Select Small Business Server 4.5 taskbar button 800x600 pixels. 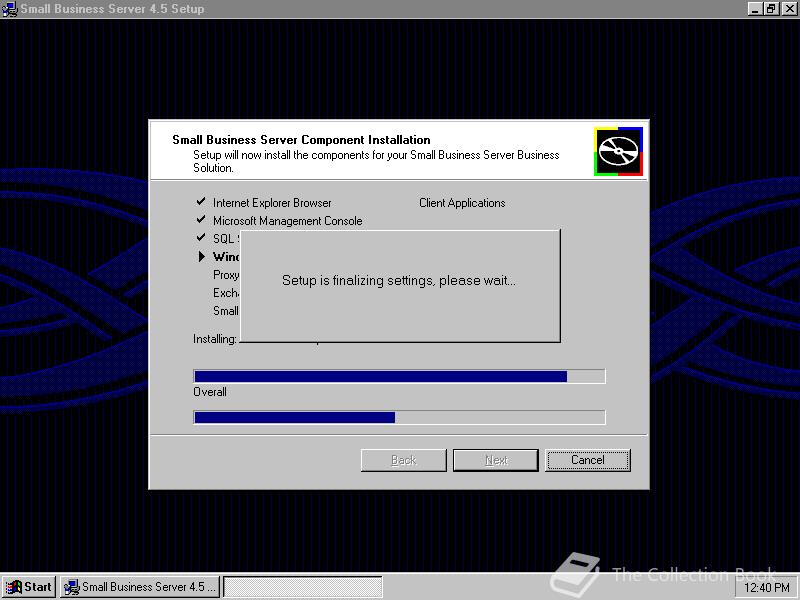pos(140,587)
